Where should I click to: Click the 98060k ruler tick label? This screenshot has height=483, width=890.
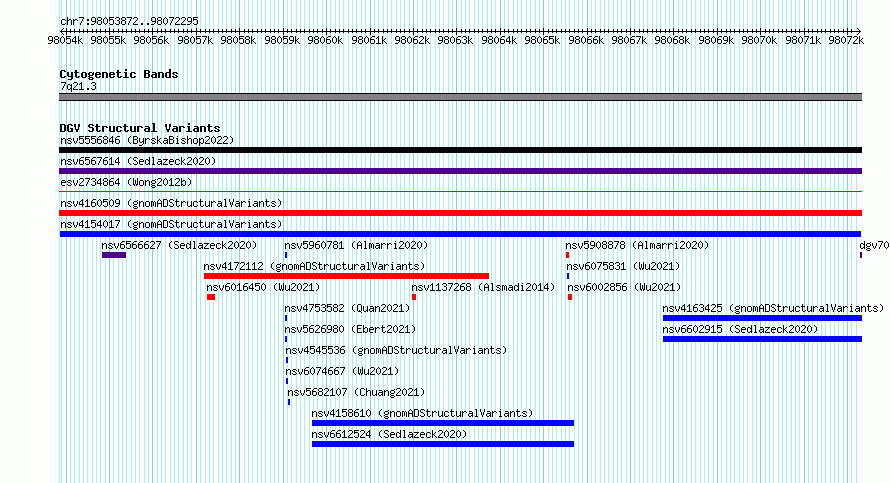pyautogui.click(x=325, y=40)
